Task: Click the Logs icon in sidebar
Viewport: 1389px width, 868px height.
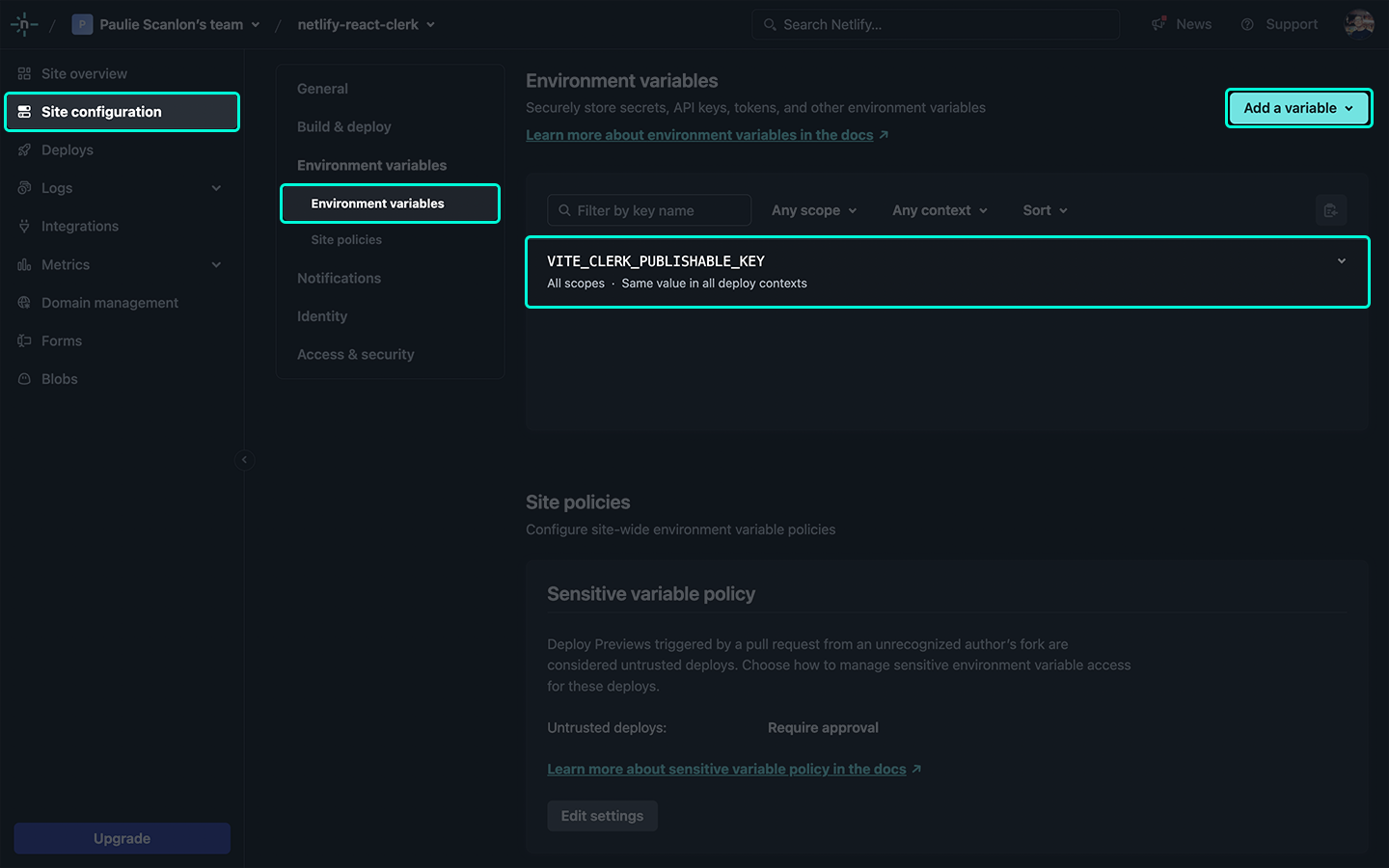Action: 24,188
